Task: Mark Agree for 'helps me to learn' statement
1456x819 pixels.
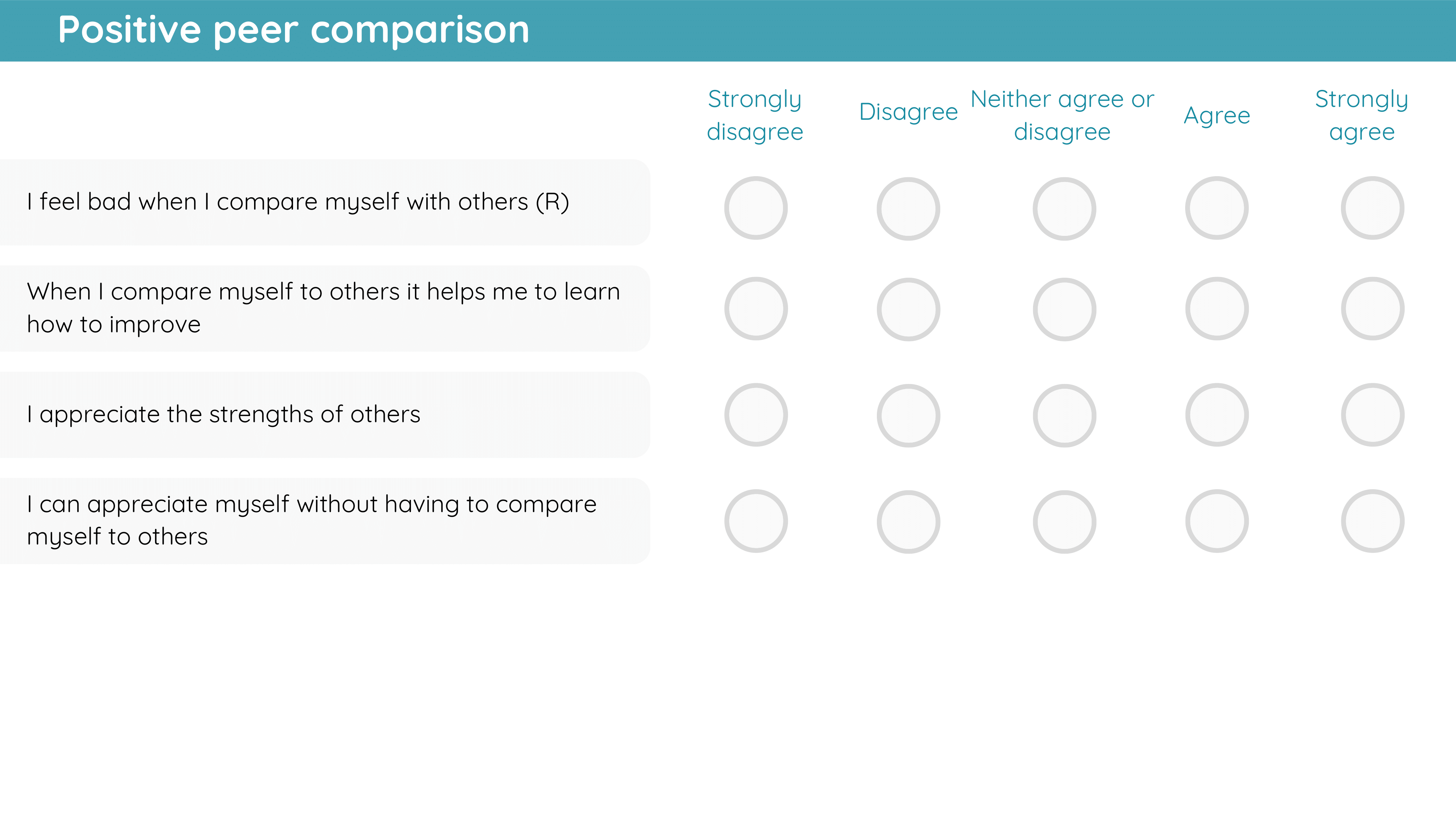Action: [1217, 309]
